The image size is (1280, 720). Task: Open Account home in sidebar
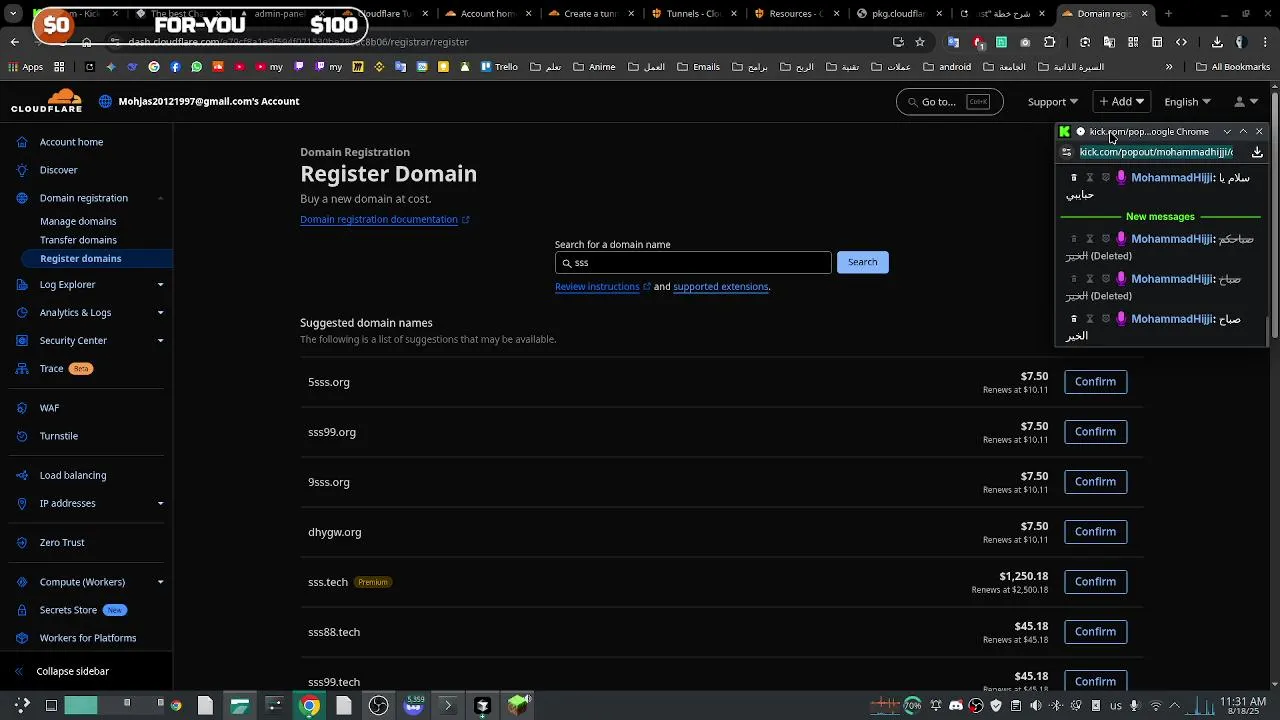pyautogui.click(x=71, y=142)
